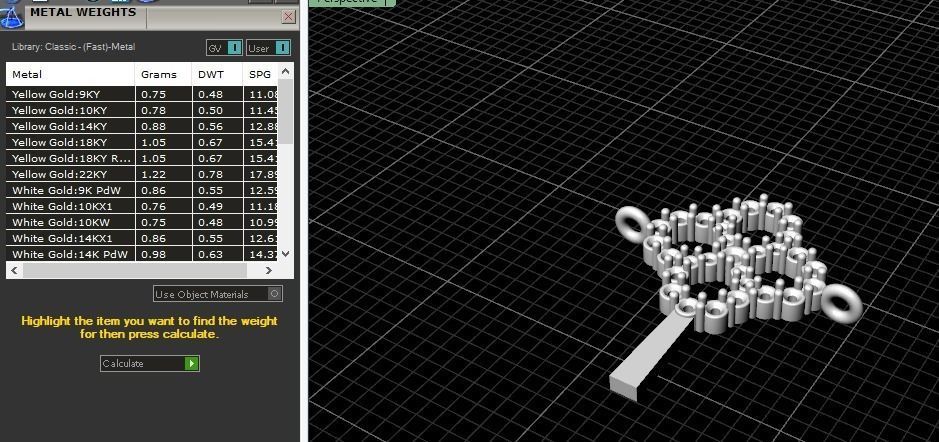
Task: Close the Metal Weights panel
Action: [x=288, y=17]
